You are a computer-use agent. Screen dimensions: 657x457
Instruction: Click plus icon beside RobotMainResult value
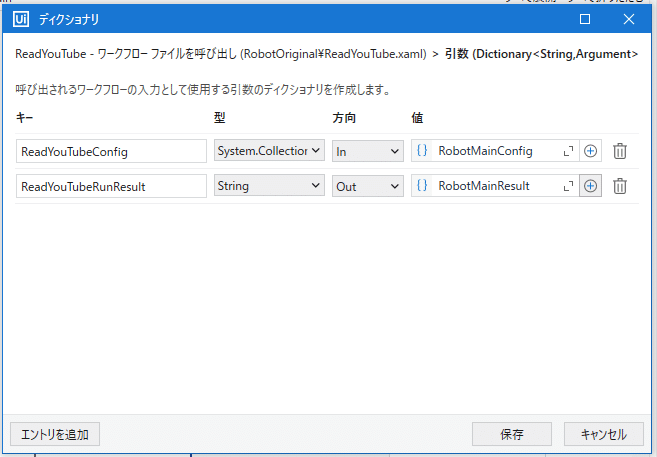(x=590, y=186)
